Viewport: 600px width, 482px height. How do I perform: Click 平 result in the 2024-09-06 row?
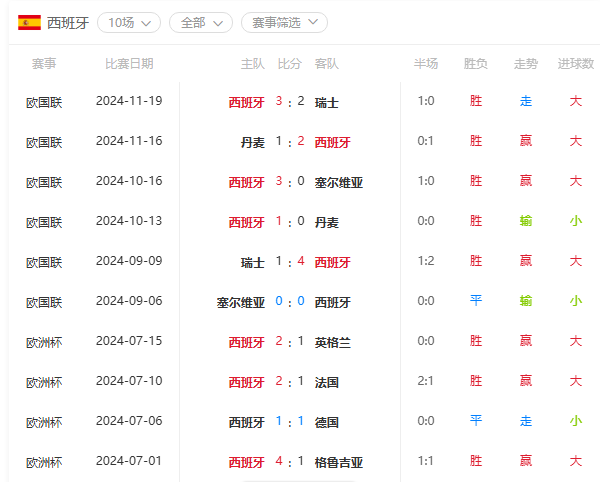pyautogui.click(x=476, y=301)
